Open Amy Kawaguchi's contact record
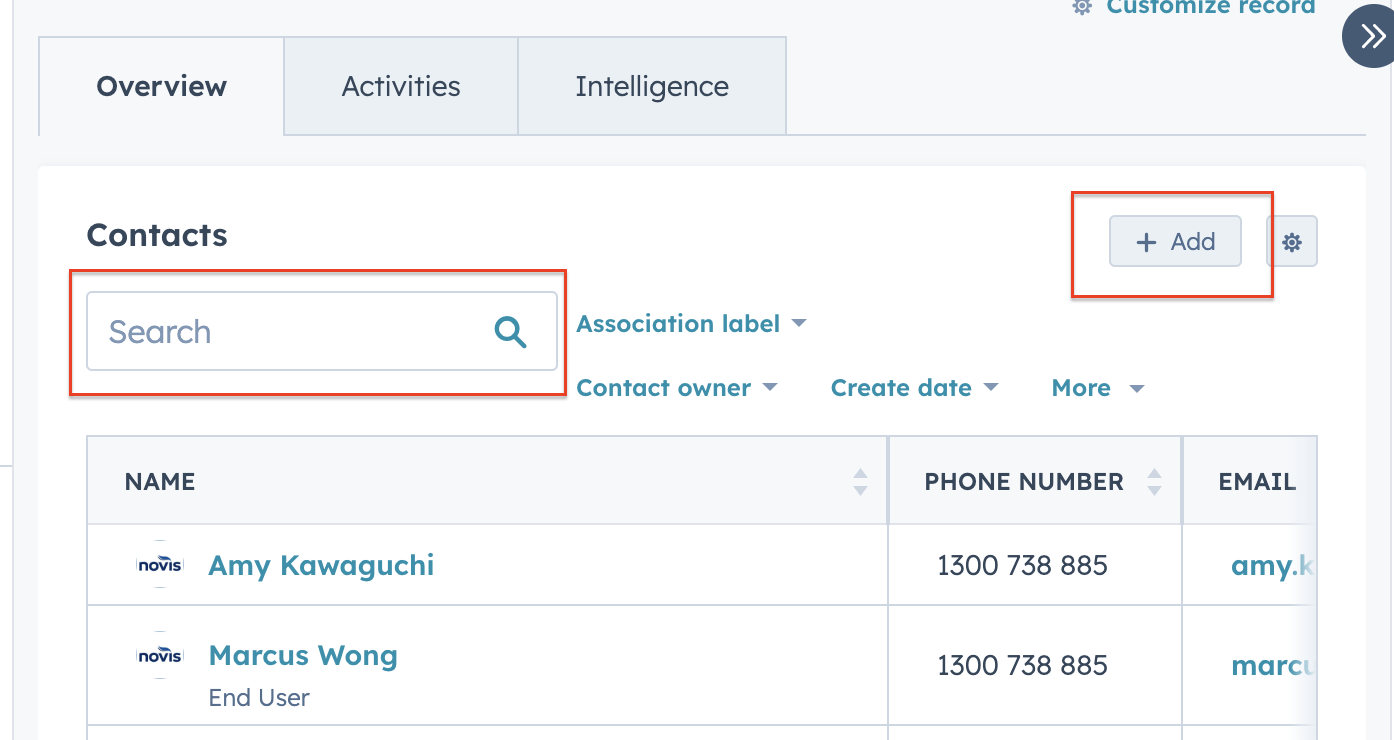This screenshot has width=1394, height=740. click(321, 565)
